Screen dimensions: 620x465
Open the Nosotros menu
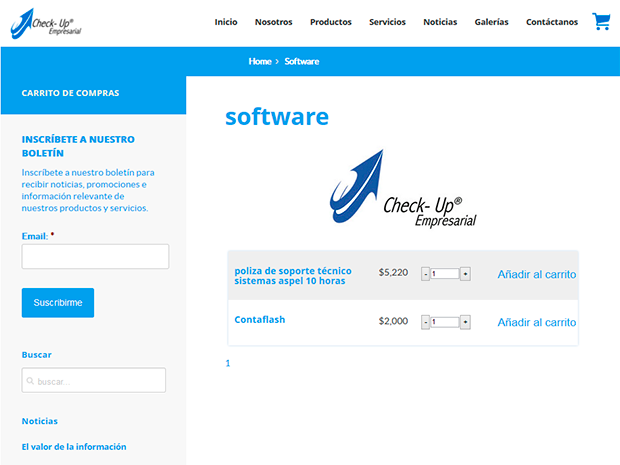coord(274,22)
